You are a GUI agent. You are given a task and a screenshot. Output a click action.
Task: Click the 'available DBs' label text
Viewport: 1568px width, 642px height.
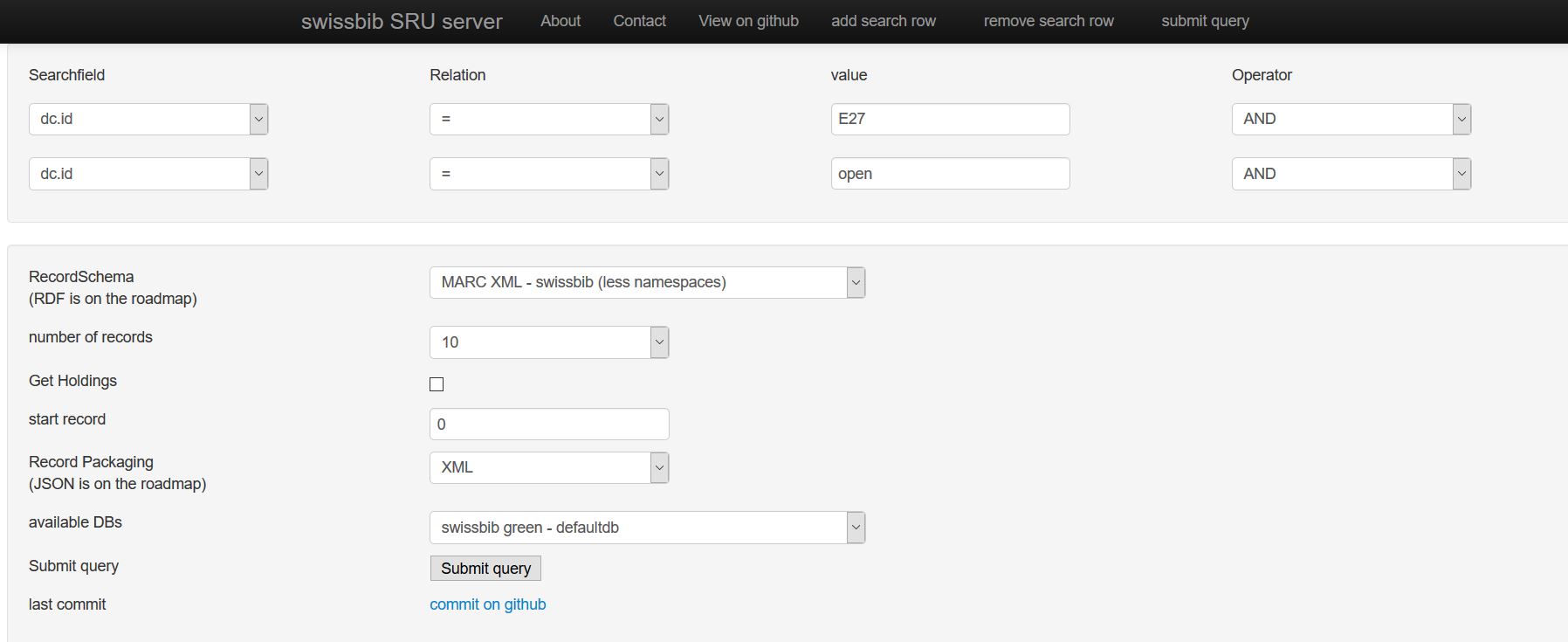click(75, 522)
